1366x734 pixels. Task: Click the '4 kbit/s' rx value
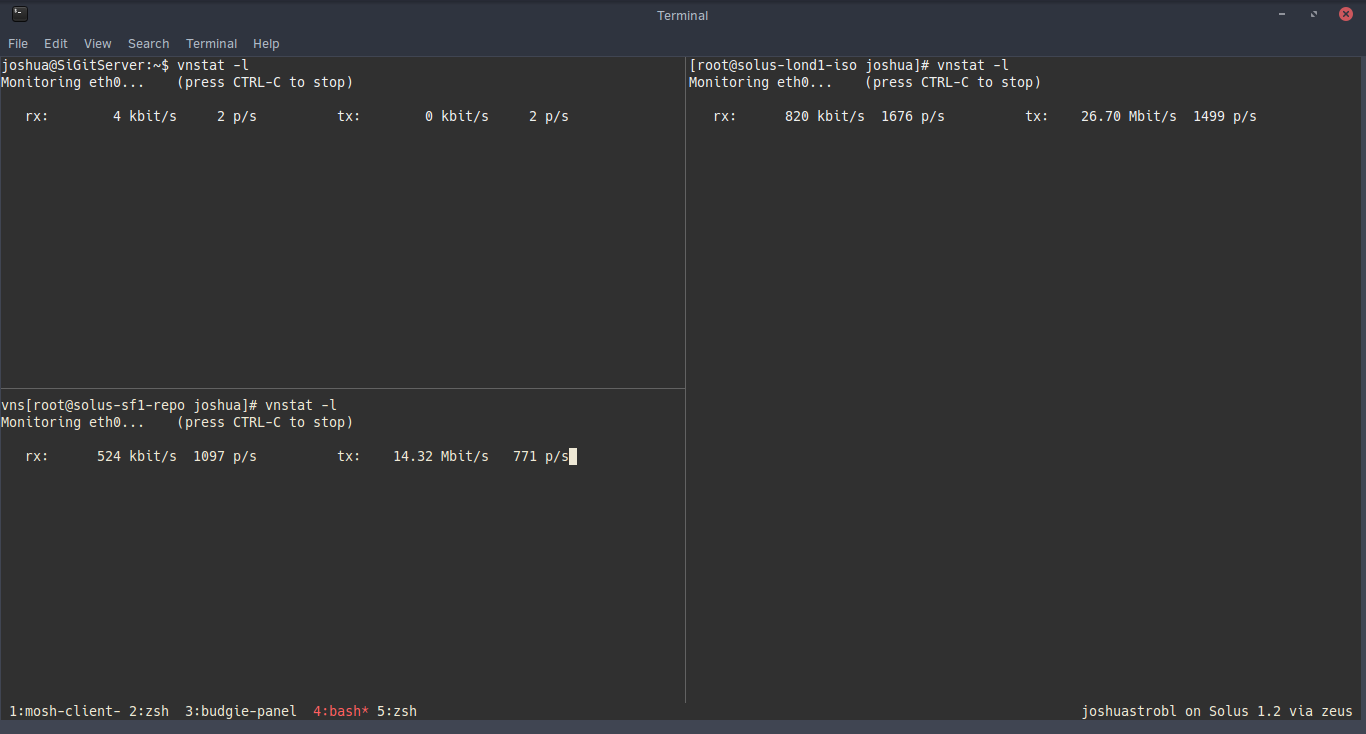coord(145,116)
